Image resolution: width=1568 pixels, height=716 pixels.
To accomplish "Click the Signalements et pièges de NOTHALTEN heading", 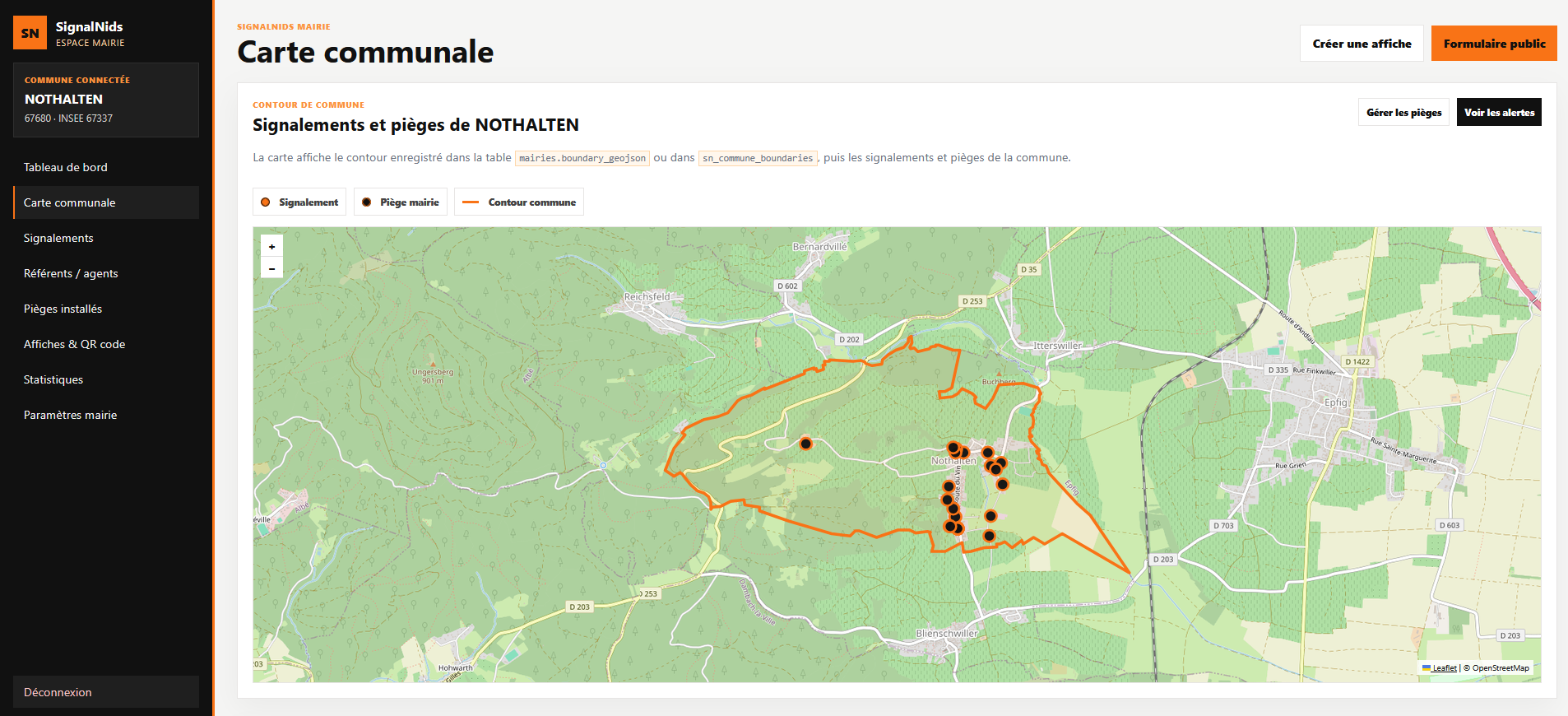I will tap(415, 125).
